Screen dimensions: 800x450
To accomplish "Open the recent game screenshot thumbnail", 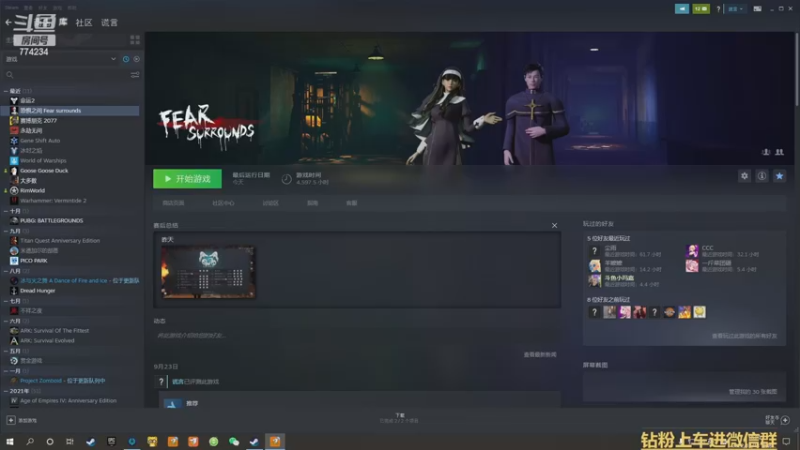I will click(208, 272).
